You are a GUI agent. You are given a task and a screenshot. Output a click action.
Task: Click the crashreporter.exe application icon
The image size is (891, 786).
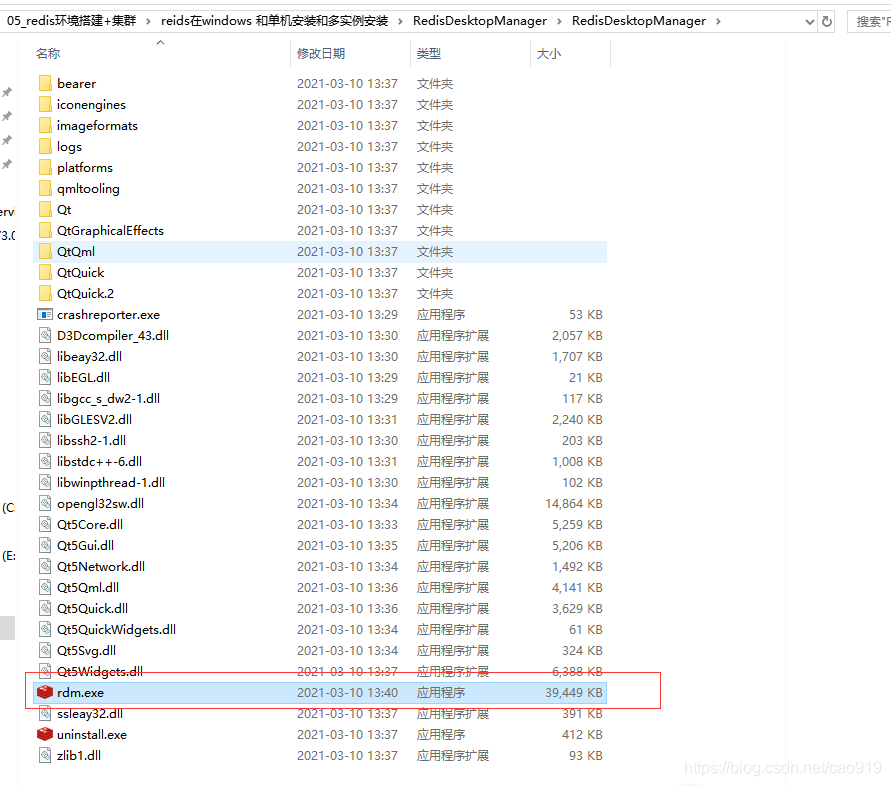(x=45, y=314)
